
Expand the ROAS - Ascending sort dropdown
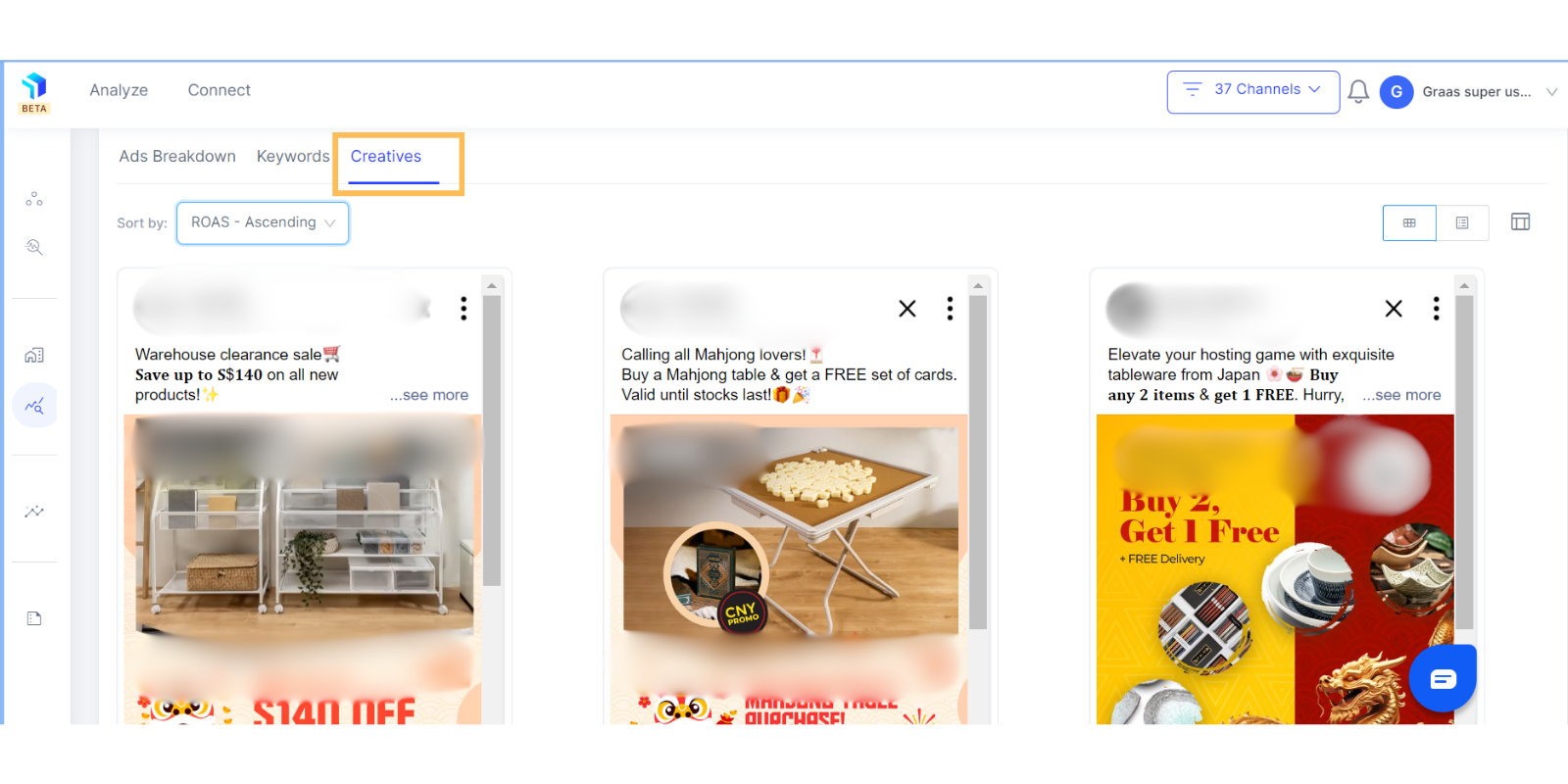tap(263, 223)
